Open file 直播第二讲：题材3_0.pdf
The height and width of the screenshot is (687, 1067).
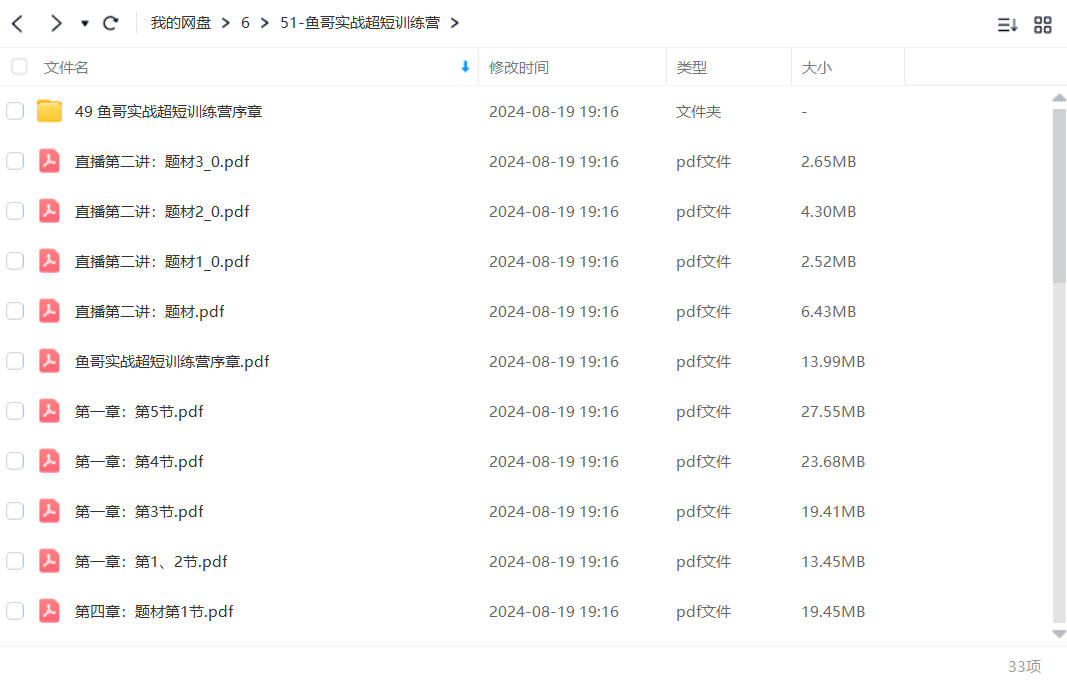coord(162,161)
